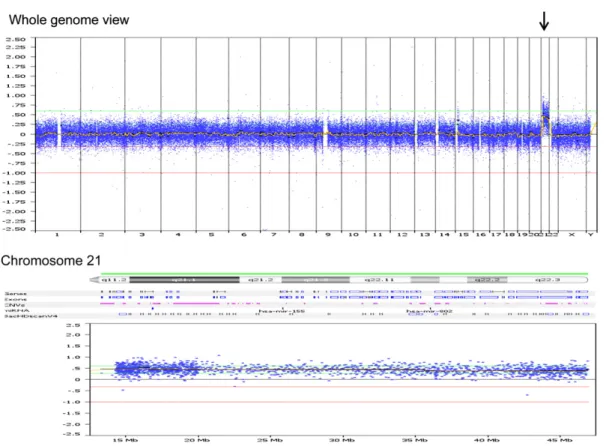Screen dimensions: 615x446
Task: Click the q11.2 band on the ideogram
Action: click(114, 280)
